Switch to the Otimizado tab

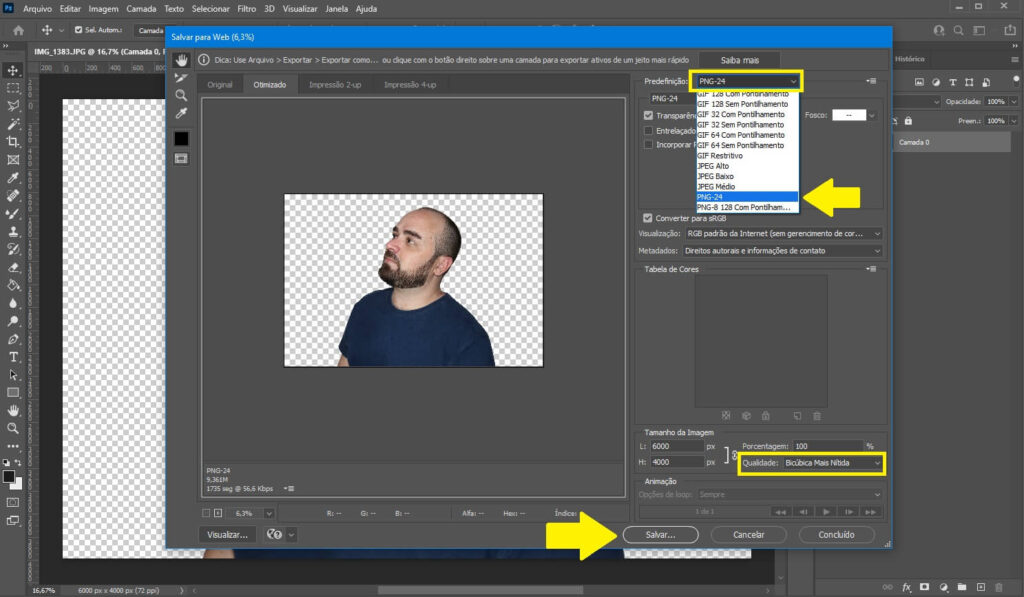(x=271, y=85)
